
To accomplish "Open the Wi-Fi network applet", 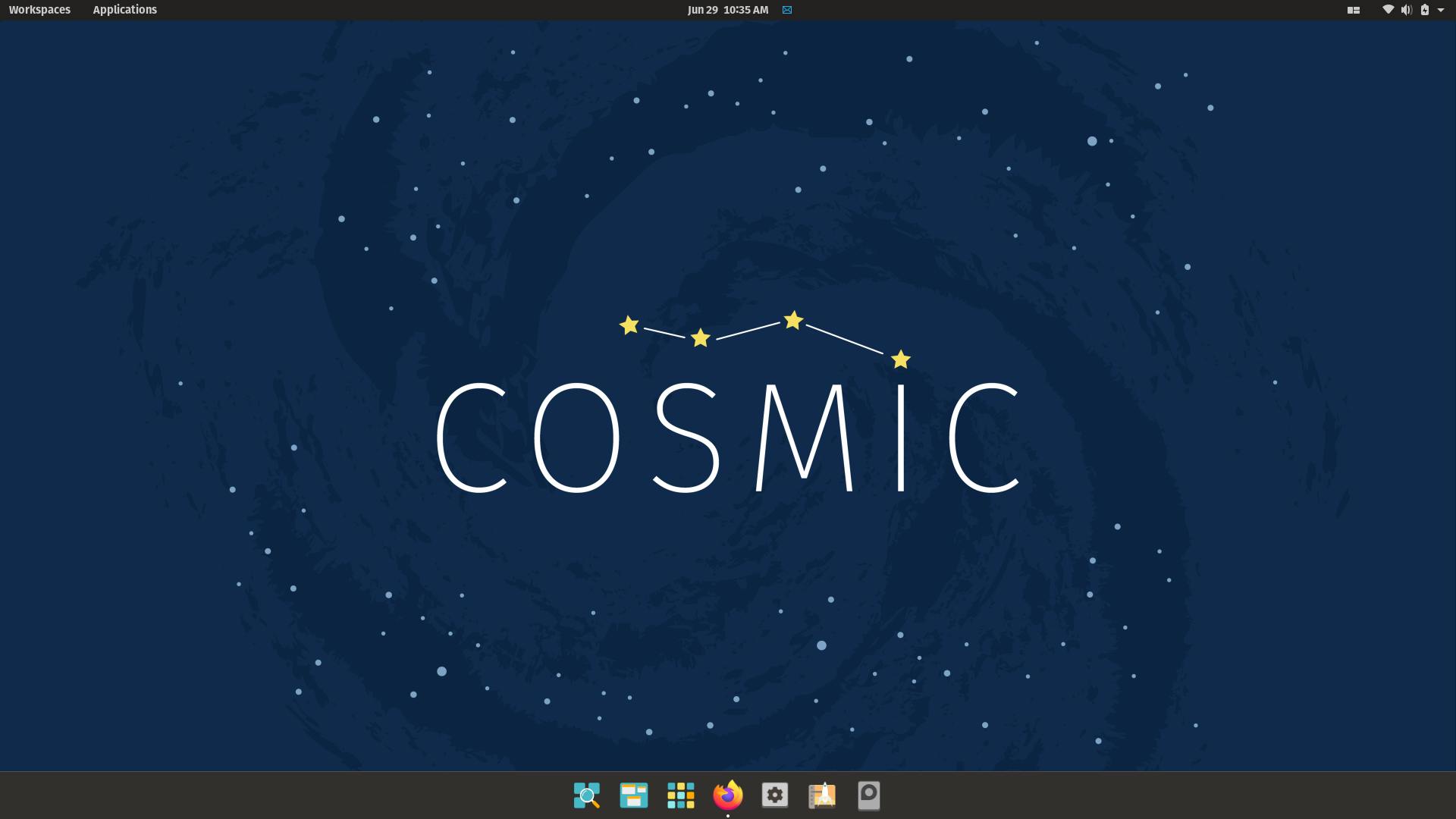I will (1388, 10).
